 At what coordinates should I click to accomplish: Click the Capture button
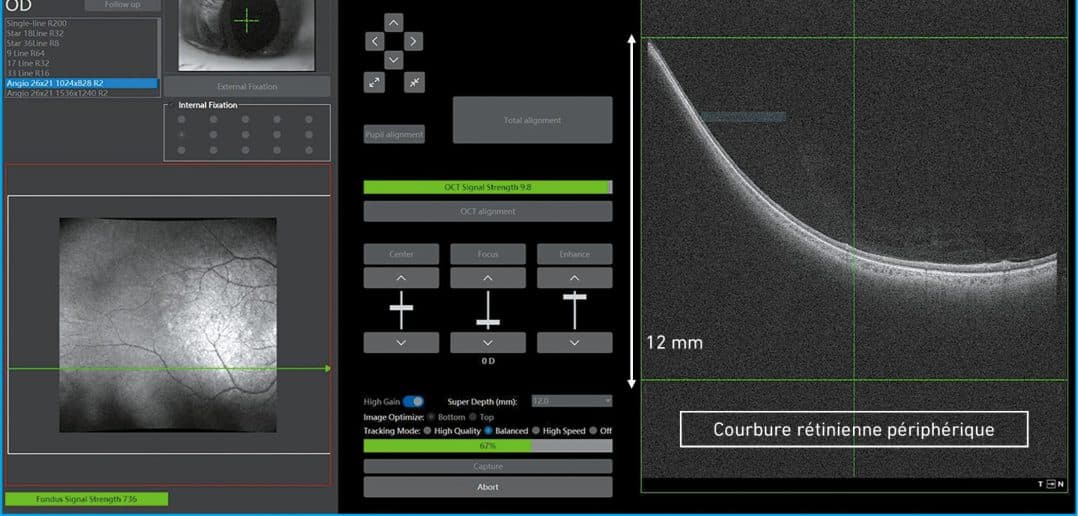click(x=487, y=467)
